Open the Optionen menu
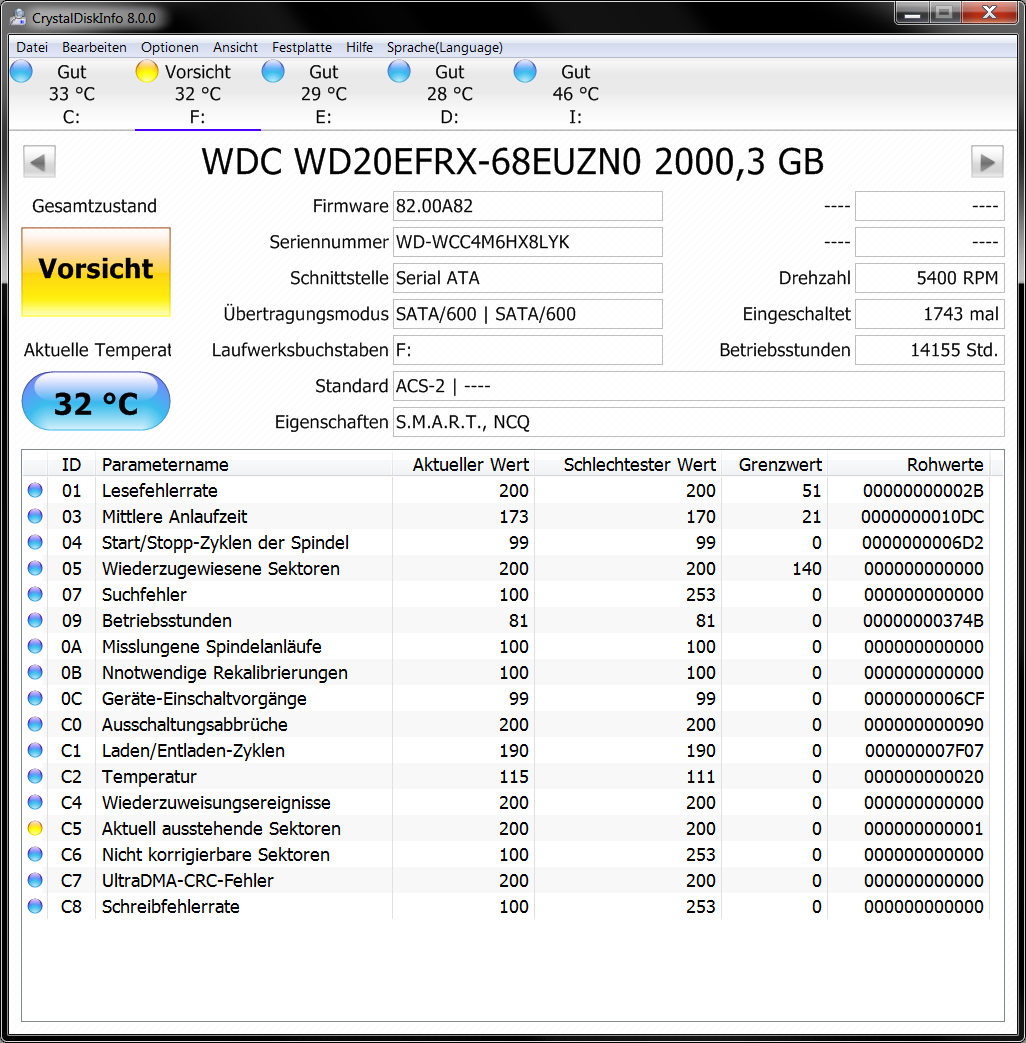 [170, 47]
